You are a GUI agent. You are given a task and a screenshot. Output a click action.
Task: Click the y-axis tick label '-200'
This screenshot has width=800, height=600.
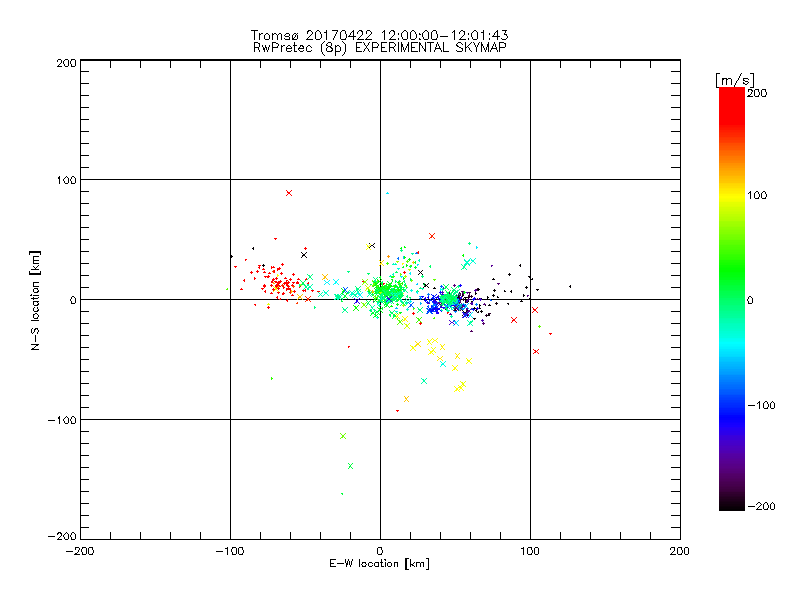[62, 536]
